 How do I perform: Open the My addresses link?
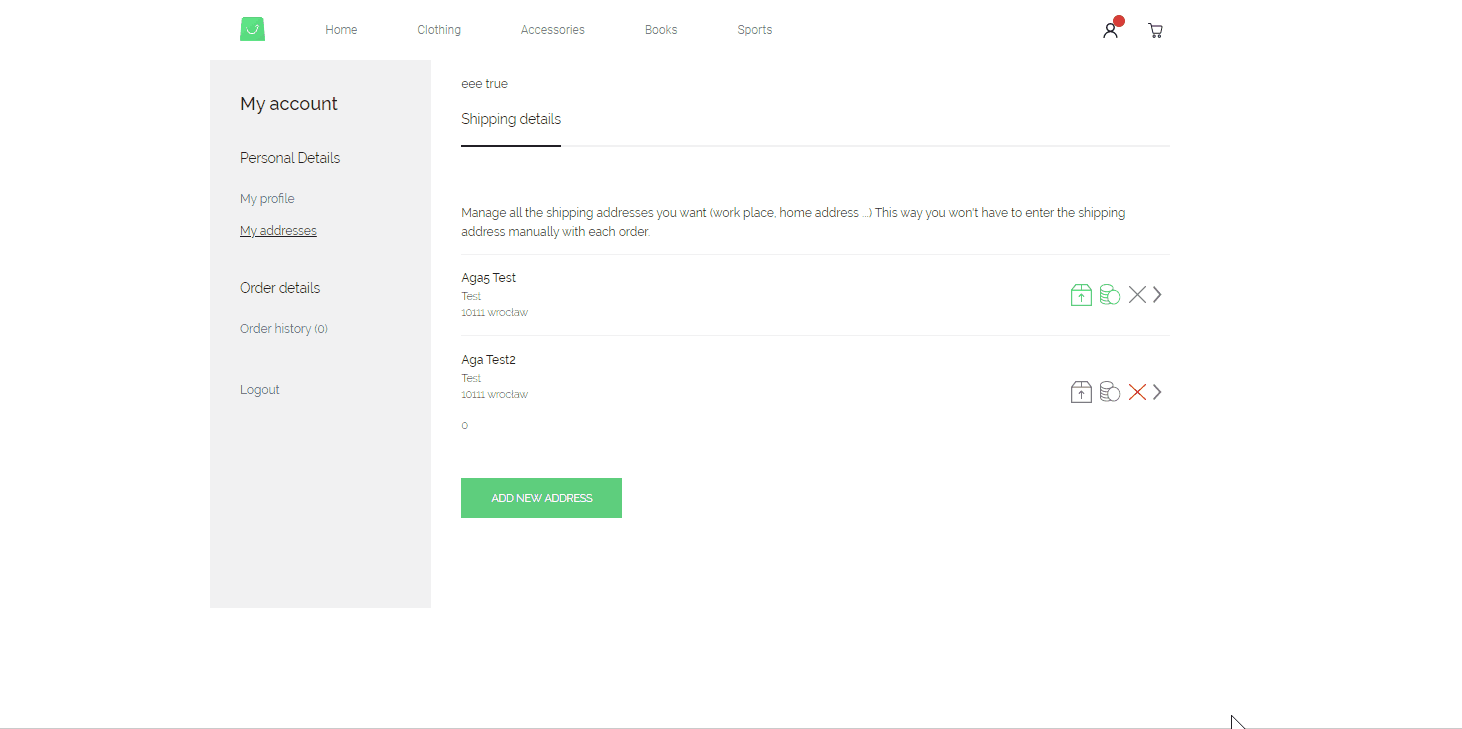point(278,230)
